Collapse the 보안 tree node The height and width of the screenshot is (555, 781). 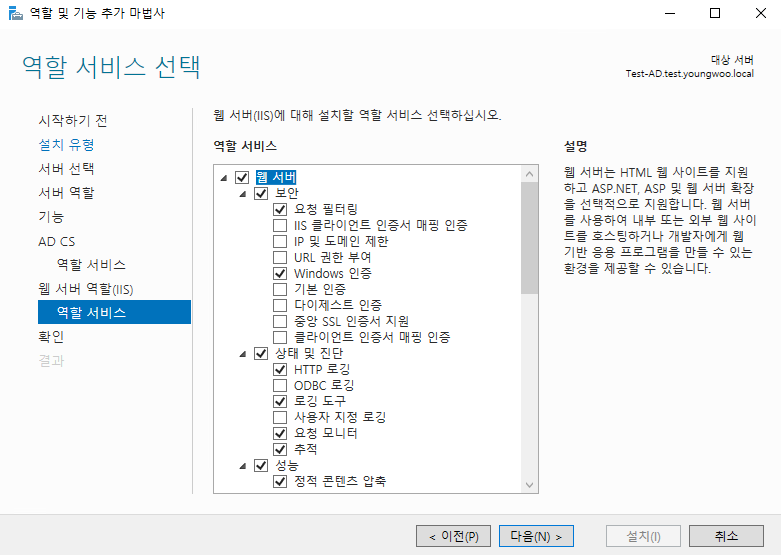243,194
